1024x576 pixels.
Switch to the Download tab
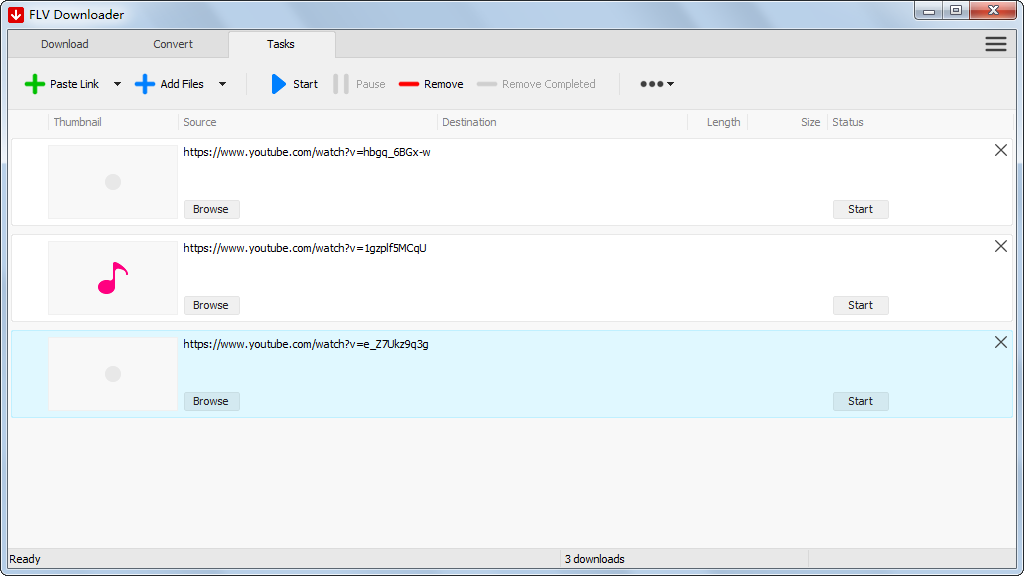65,44
